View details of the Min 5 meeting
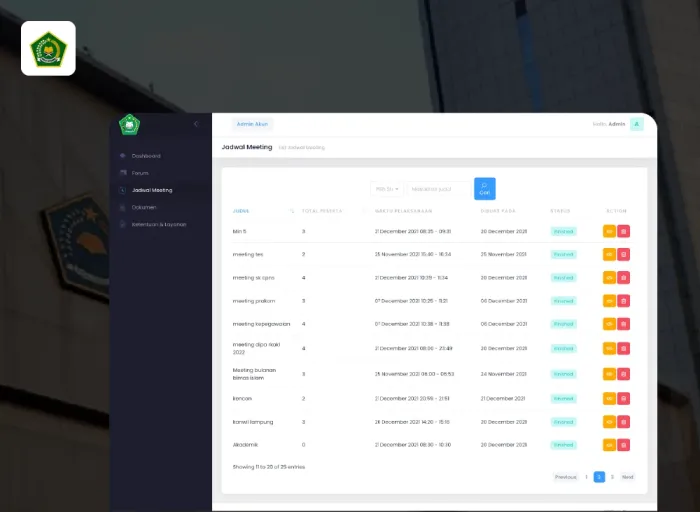Viewport: 700px width, 512px height. (609, 231)
